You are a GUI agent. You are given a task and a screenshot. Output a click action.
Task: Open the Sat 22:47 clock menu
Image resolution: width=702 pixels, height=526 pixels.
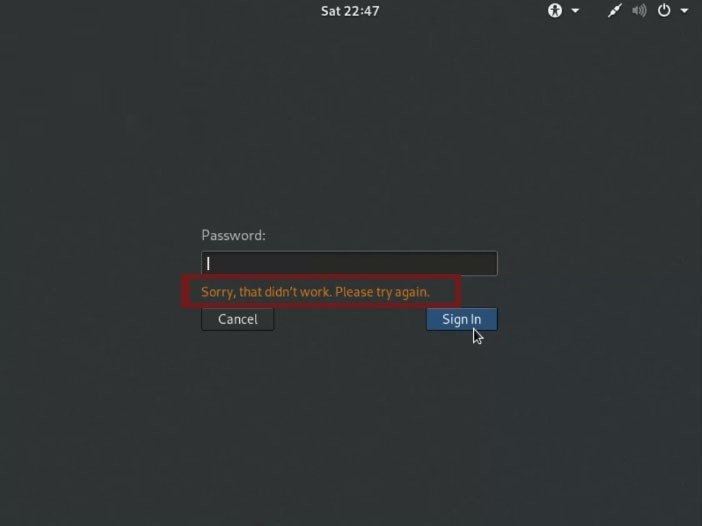click(x=350, y=11)
